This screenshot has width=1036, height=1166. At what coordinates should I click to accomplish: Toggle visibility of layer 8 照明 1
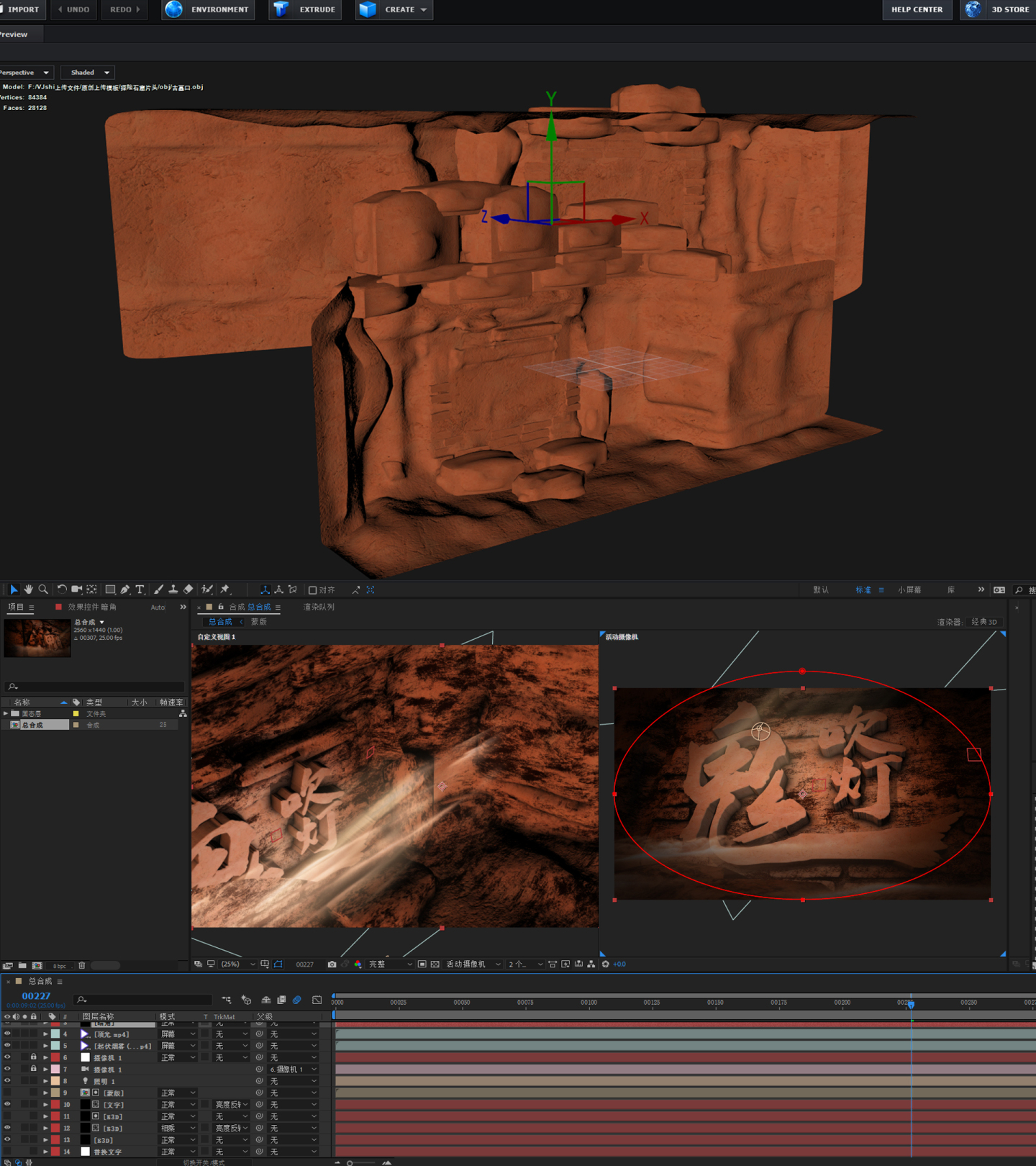pyautogui.click(x=7, y=1081)
